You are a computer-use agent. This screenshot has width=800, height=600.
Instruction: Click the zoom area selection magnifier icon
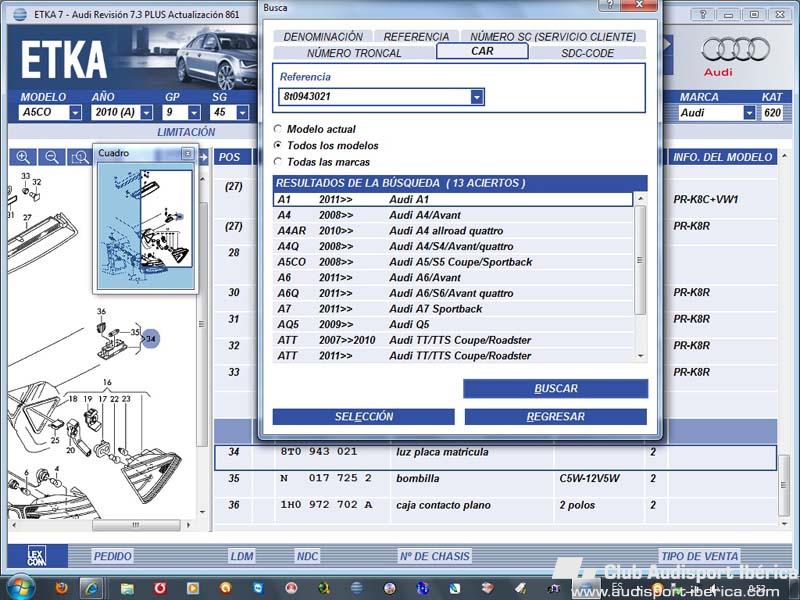pos(80,157)
